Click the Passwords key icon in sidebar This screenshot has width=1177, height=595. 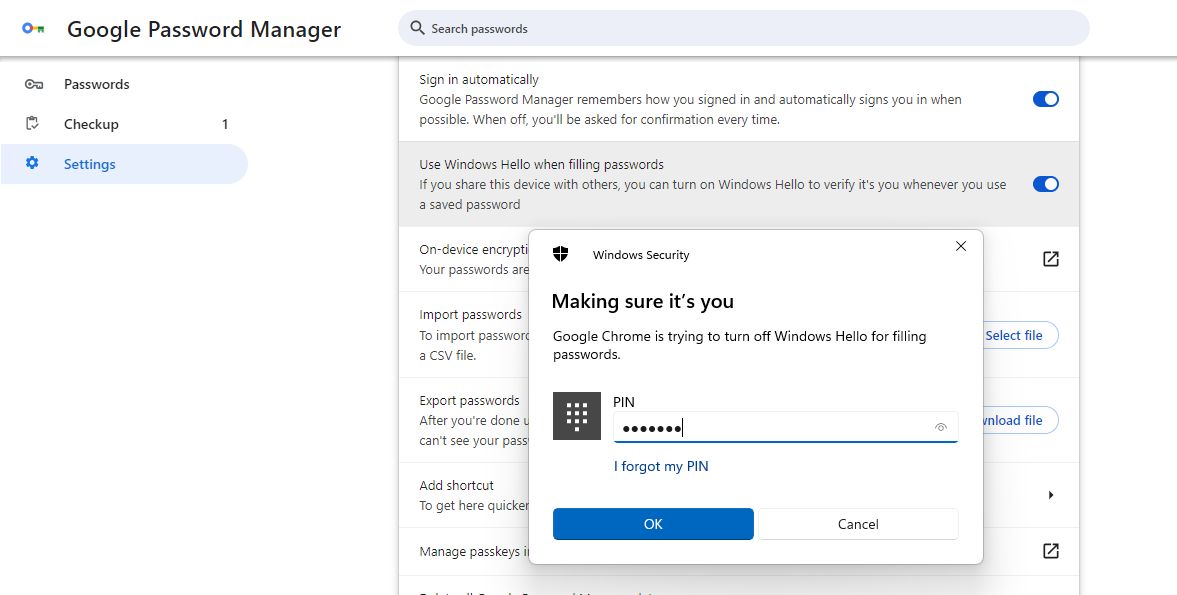[33, 84]
